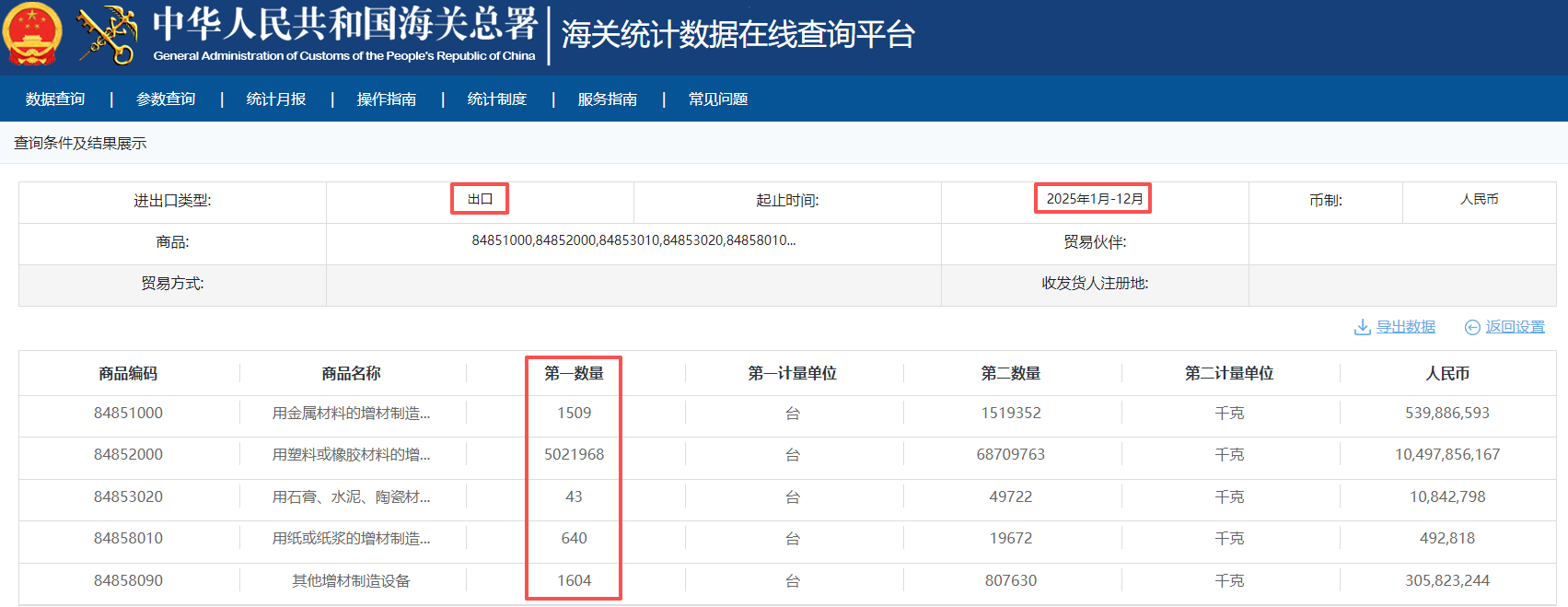Click the export data download icon
Image resolution: width=1568 pixels, height=607 pixels.
coord(1362,327)
